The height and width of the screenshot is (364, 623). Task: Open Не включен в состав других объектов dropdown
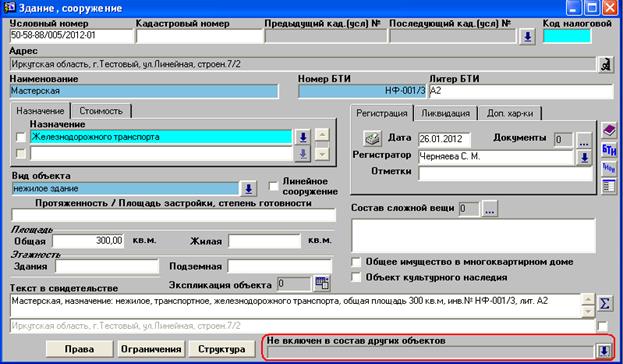click(604, 351)
